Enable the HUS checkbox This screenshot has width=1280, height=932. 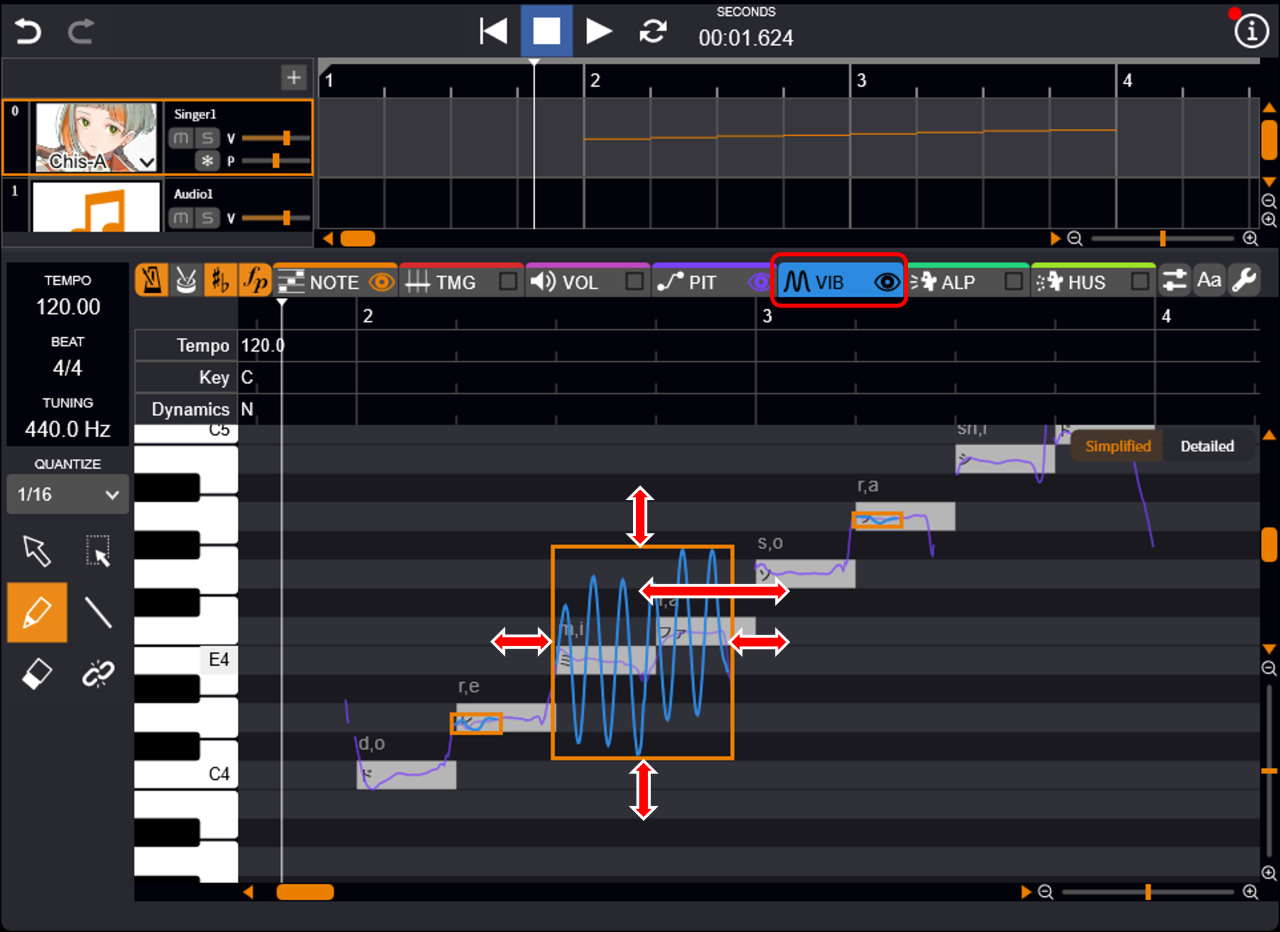1140,282
